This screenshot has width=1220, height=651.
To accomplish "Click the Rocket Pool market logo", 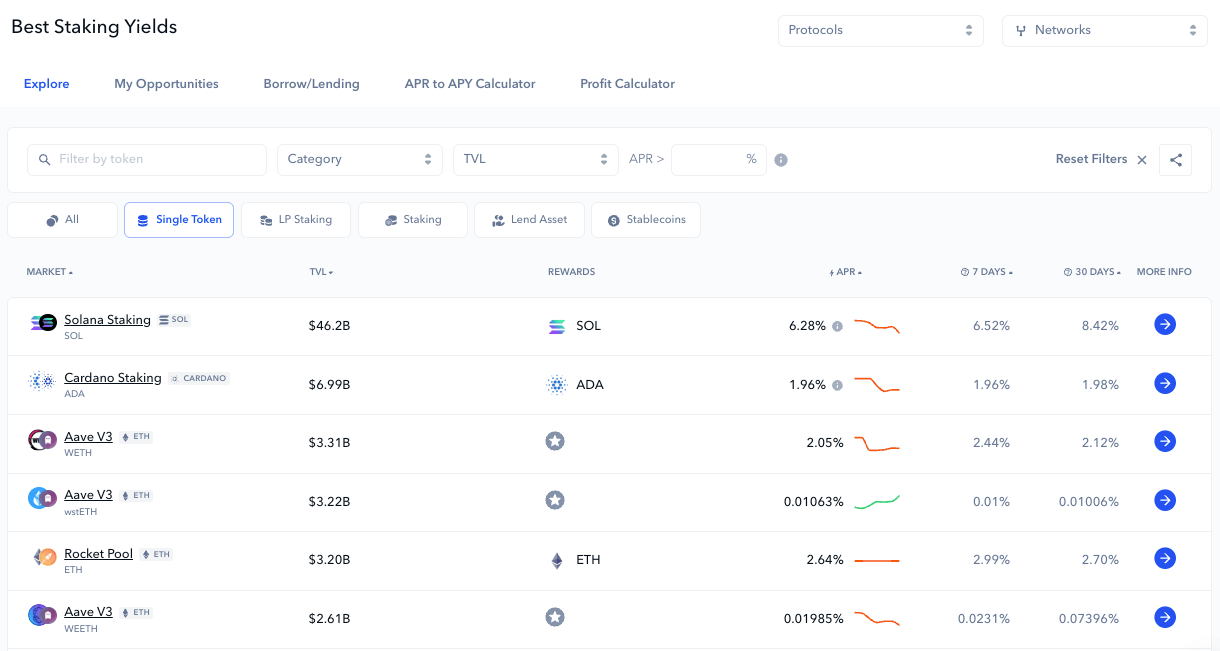I will (43, 557).
